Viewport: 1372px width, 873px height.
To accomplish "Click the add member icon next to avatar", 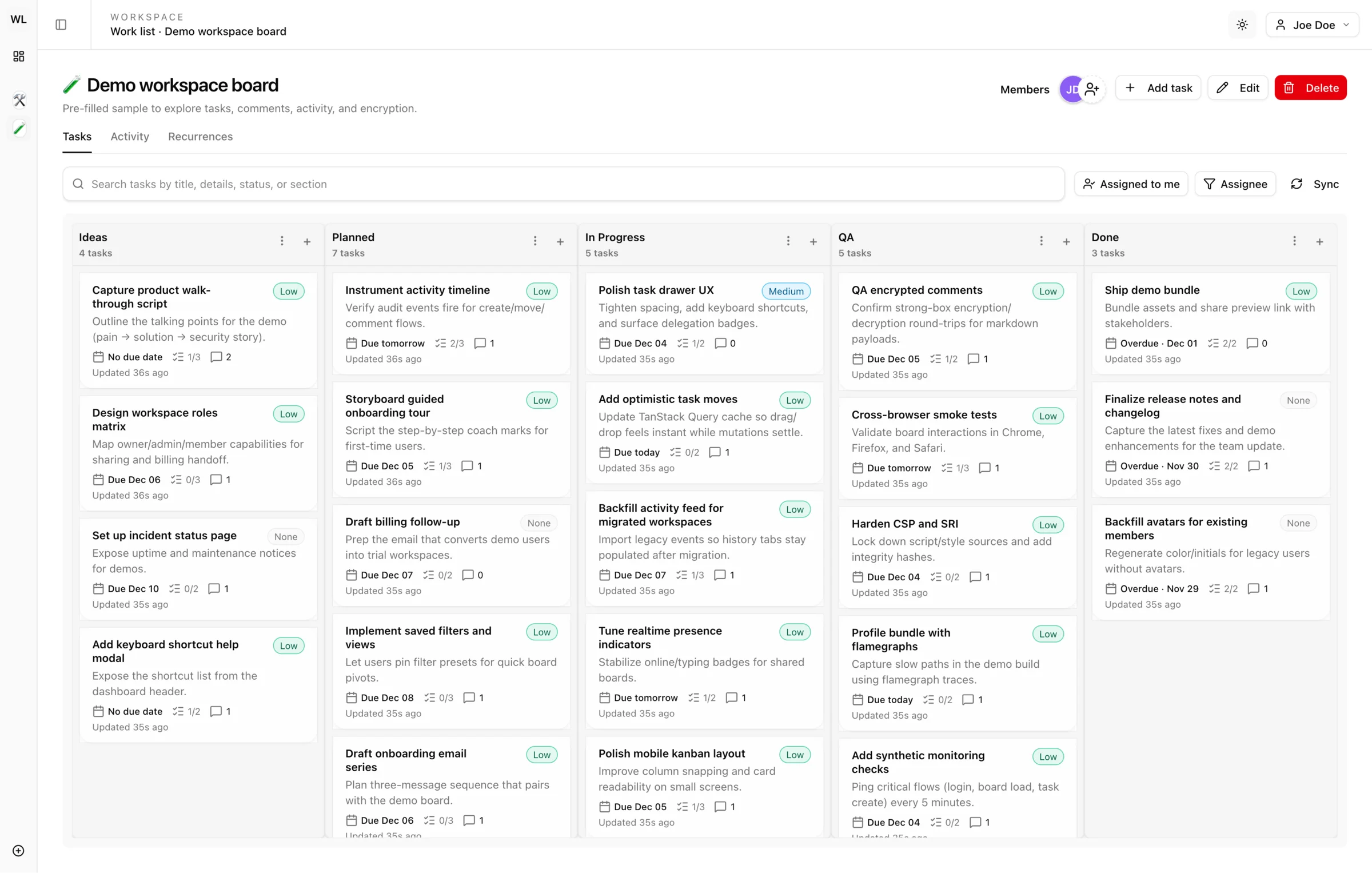I will click(1092, 89).
